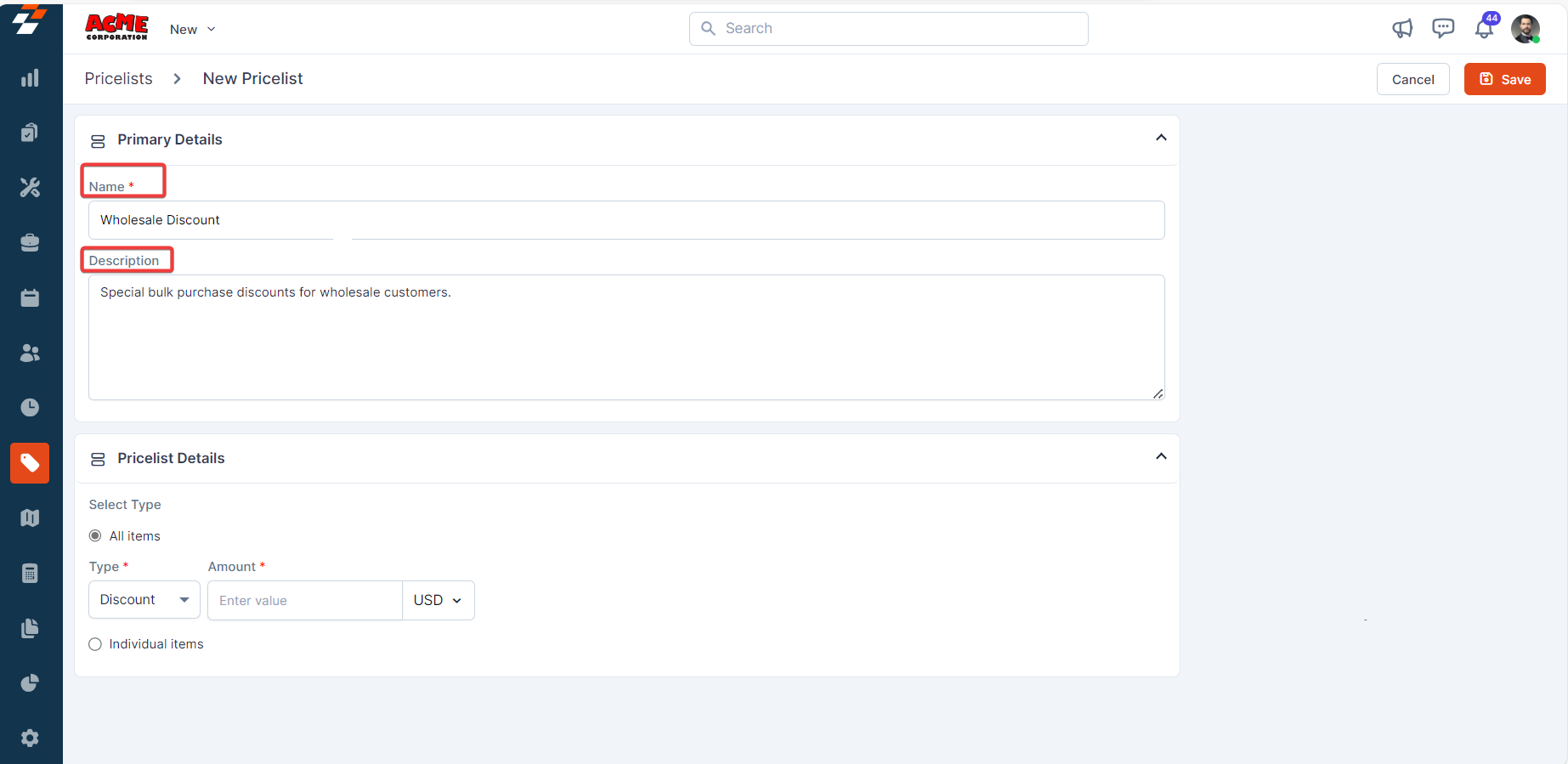
Task: Open the megaphone announcements icon
Action: click(x=1402, y=29)
